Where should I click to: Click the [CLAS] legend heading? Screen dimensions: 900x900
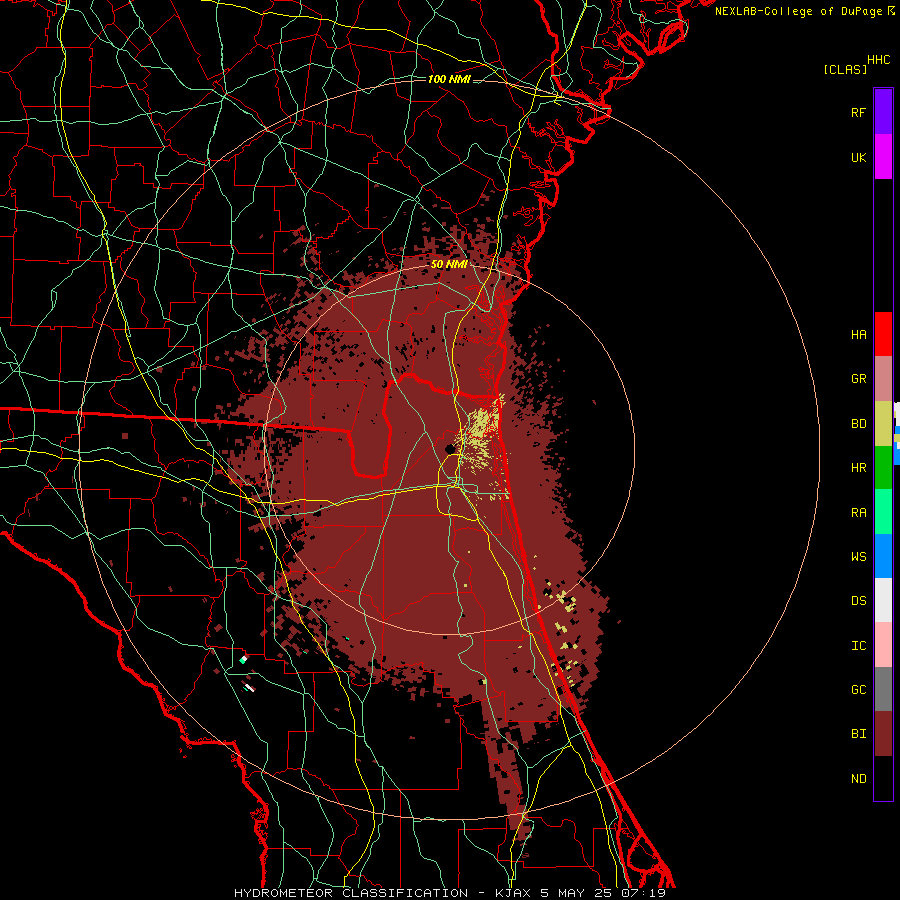845,69
